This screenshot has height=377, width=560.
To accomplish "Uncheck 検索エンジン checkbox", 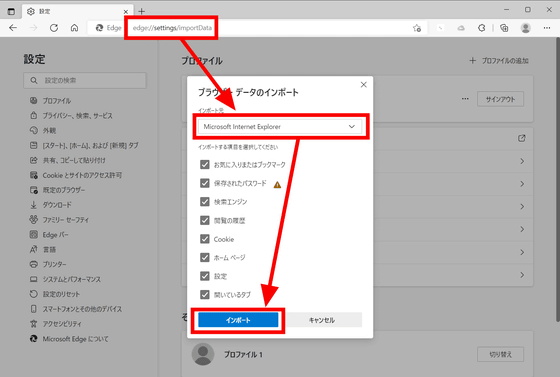I will pos(205,202).
